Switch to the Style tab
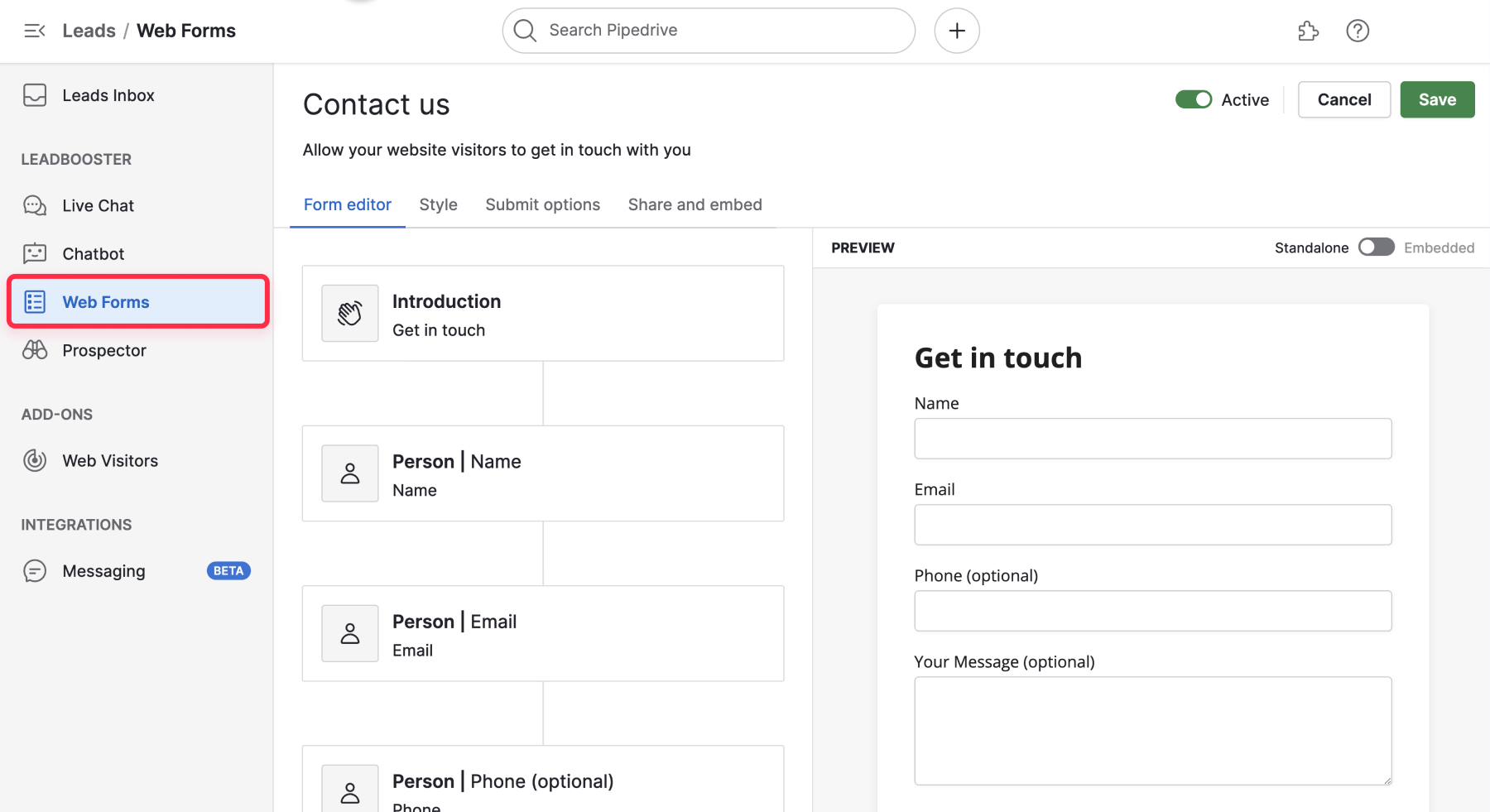The width and height of the screenshot is (1490, 812). (x=438, y=204)
